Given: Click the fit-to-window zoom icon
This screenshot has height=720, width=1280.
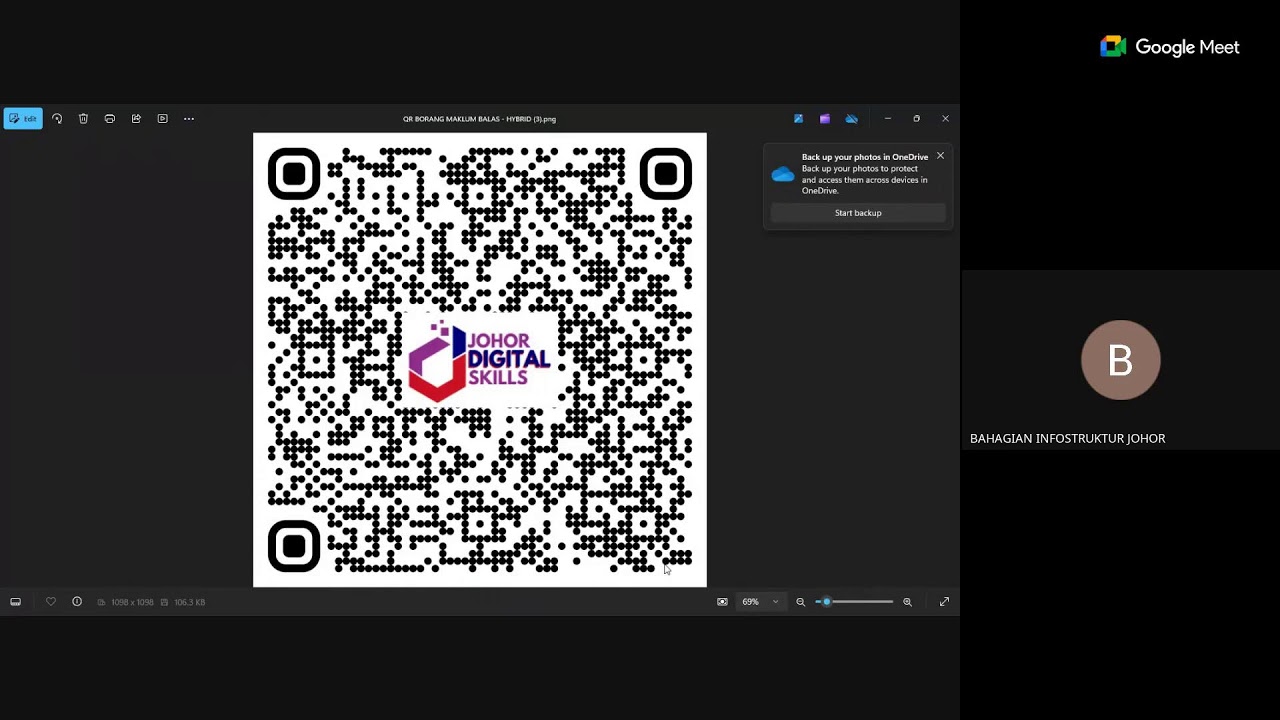Looking at the screenshot, I should [722, 602].
